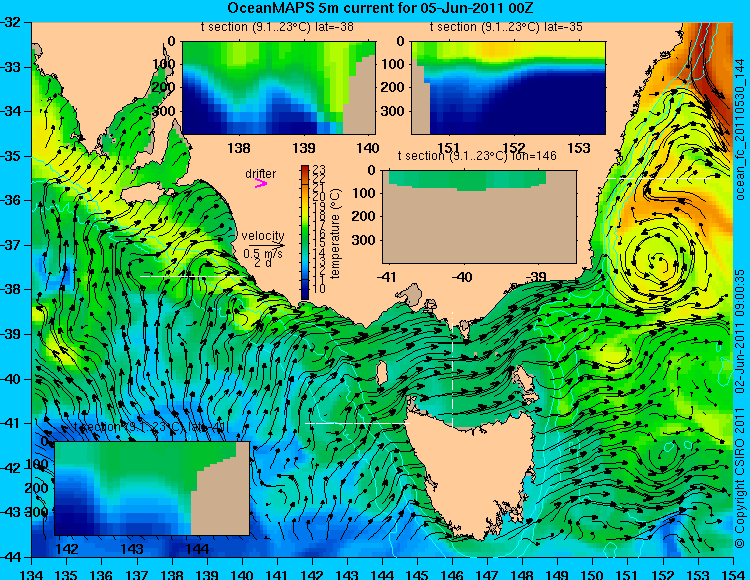This screenshot has width=750, height=580.
Task: Click the value 23 on the color bar
Action: pyautogui.click(x=319, y=170)
